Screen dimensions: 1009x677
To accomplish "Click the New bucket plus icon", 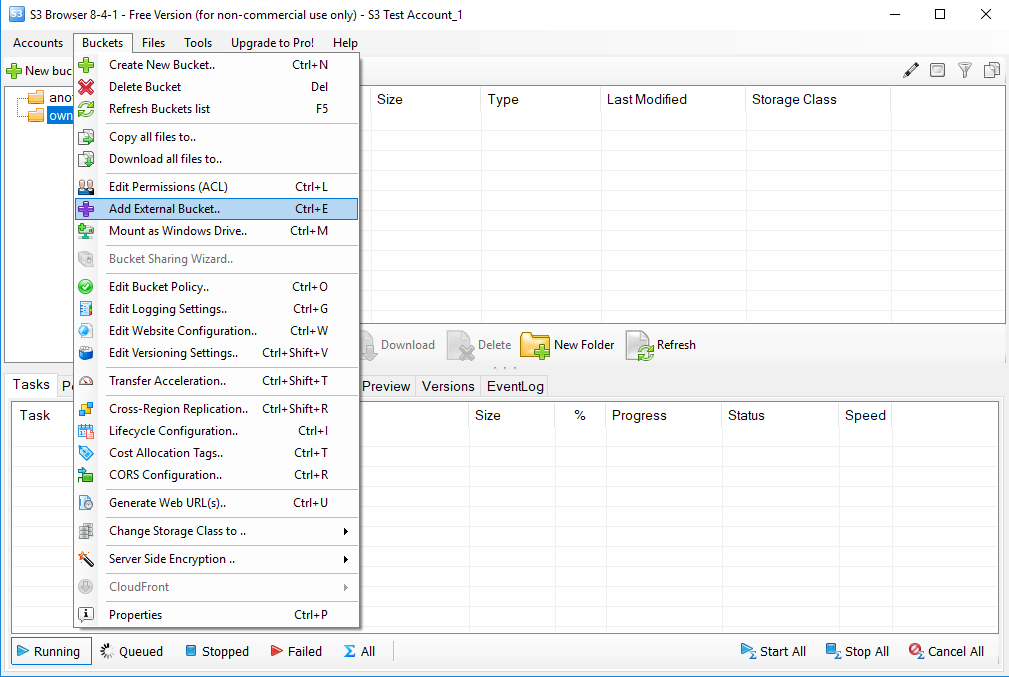I will [x=14, y=70].
